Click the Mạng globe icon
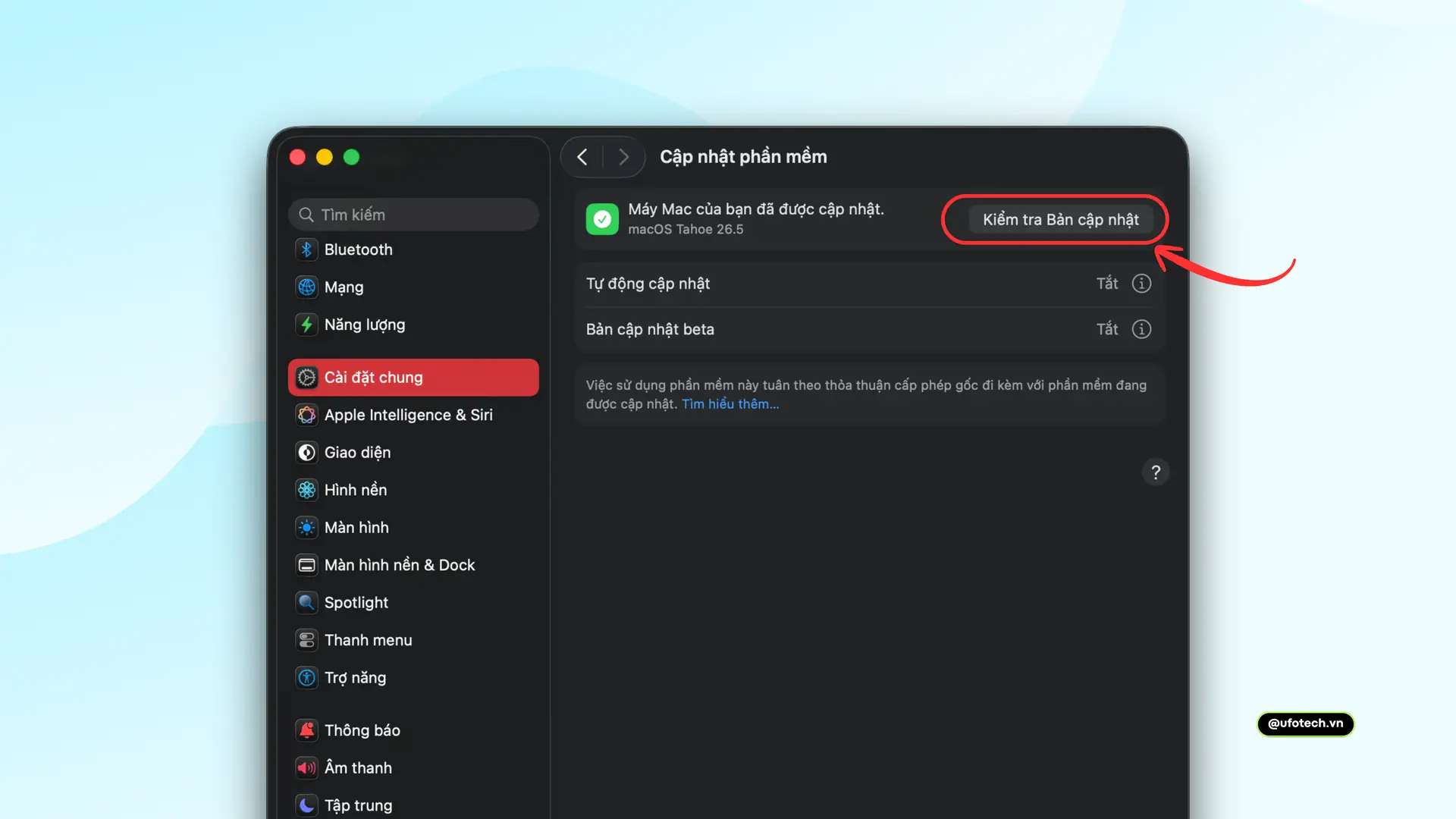 point(306,287)
